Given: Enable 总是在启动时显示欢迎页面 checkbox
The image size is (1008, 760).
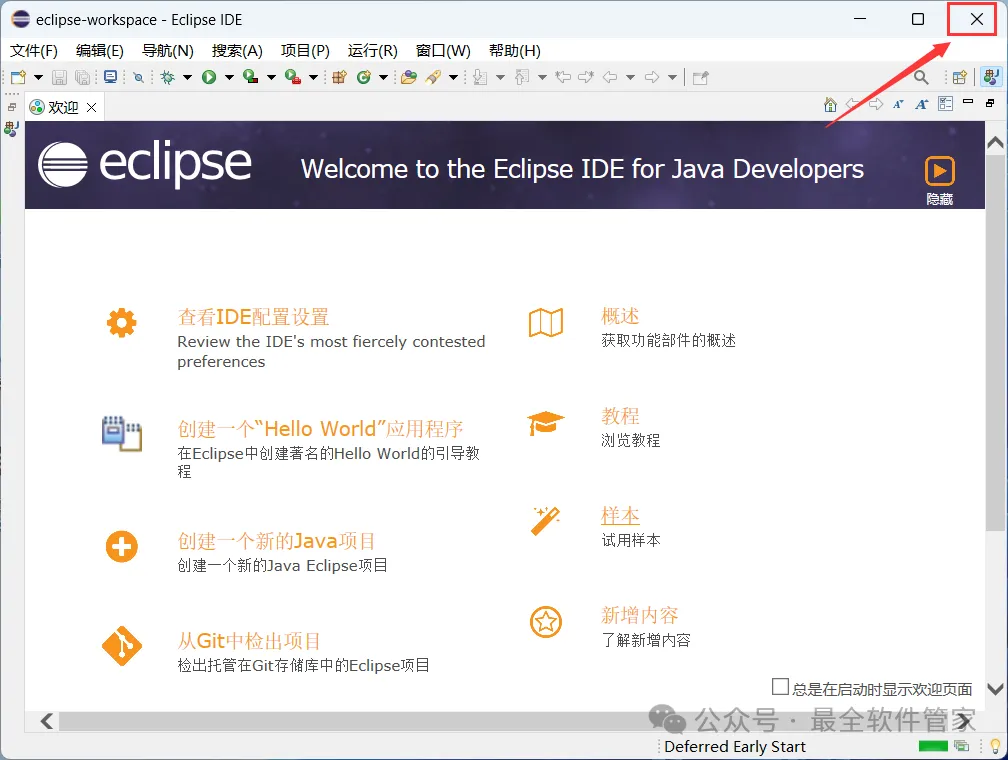Looking at the screenshot, I should (x=780, y=687).
